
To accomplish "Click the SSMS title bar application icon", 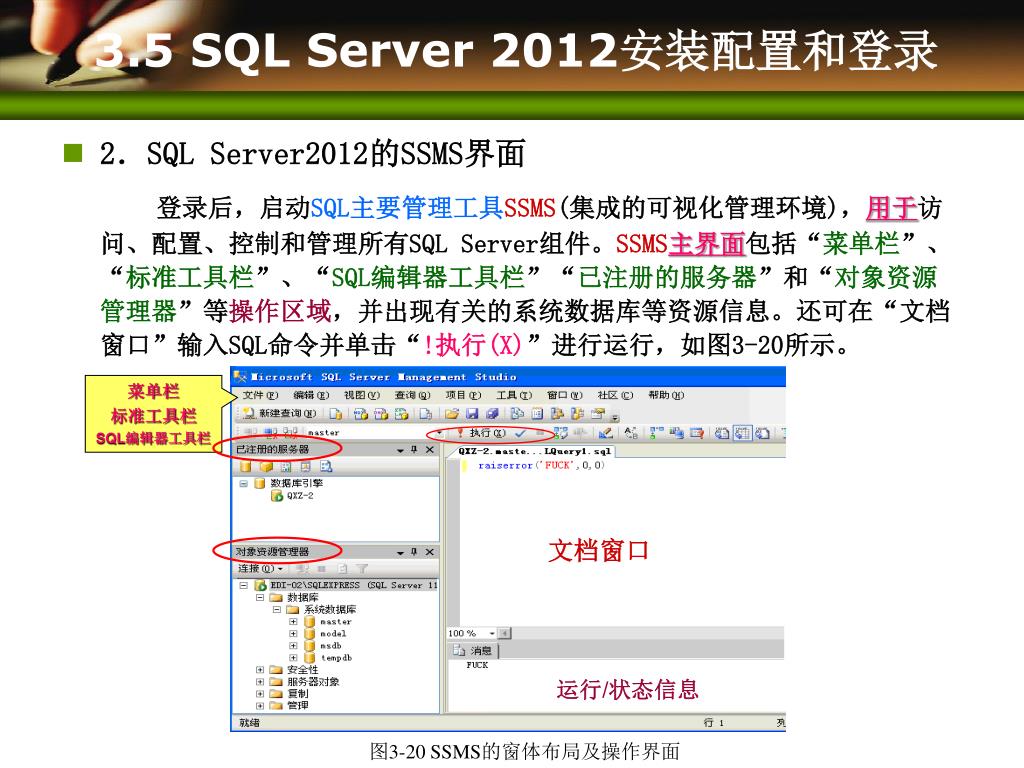I will pos(240,377).
